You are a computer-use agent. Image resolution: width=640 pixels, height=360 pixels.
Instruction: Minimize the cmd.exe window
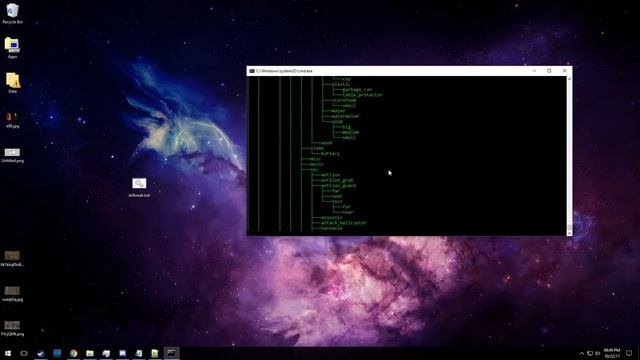534,71
